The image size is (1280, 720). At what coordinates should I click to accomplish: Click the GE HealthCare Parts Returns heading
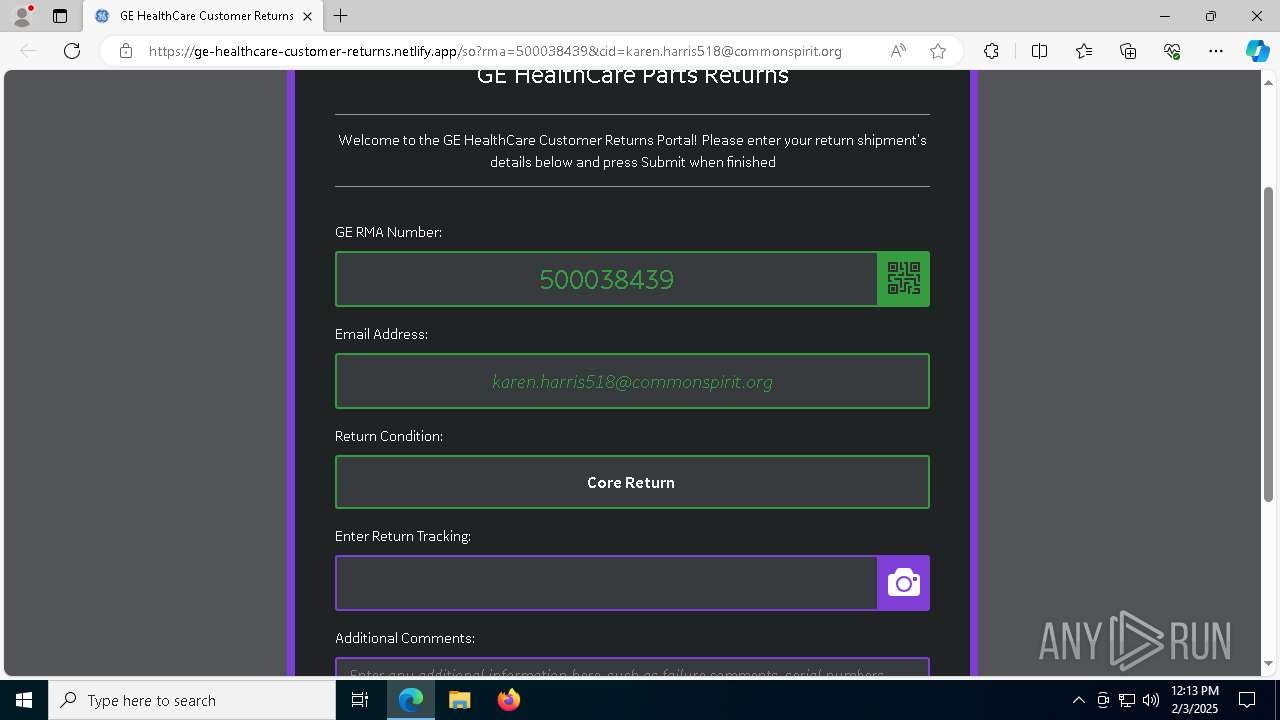(x=632, y=76)
